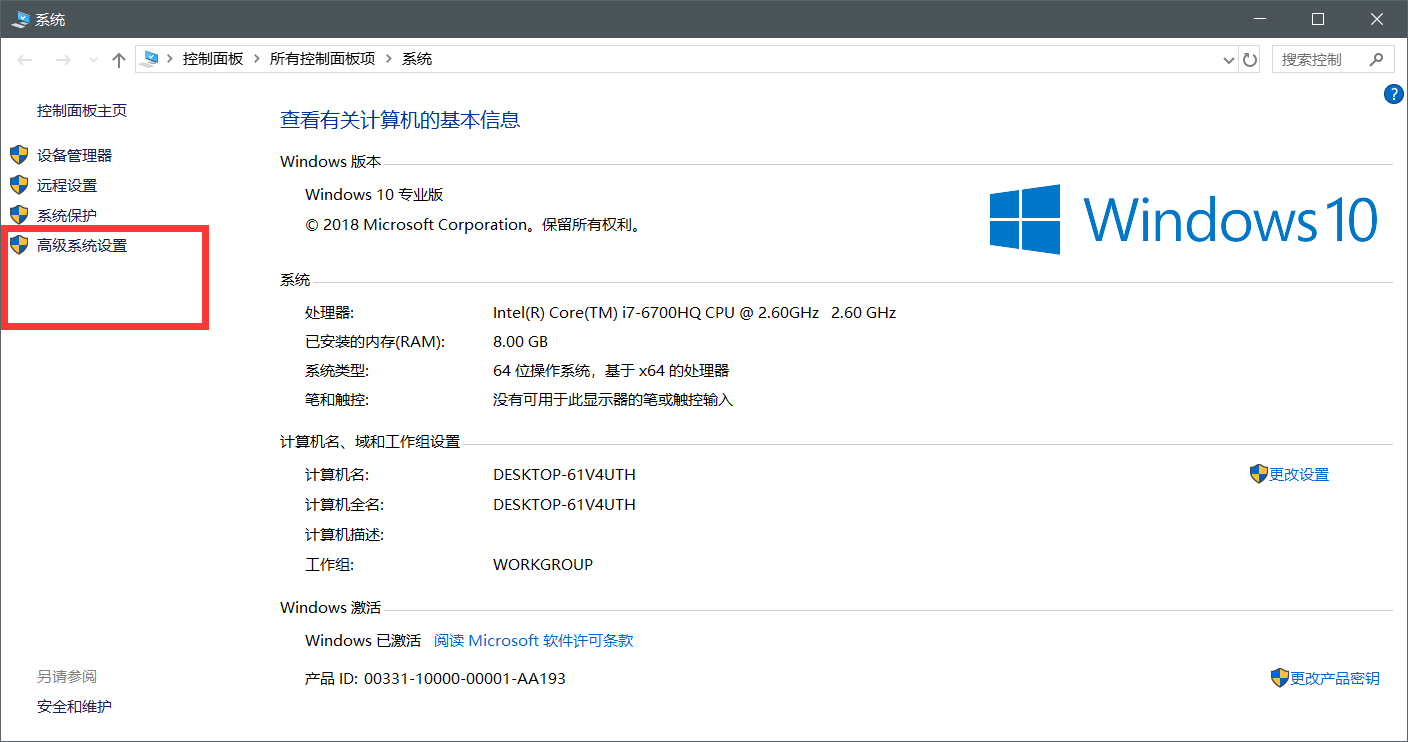This screenshot has height=742, width=1408.
Task: Open the address bar history dropdown
Action: [1229, 60]
